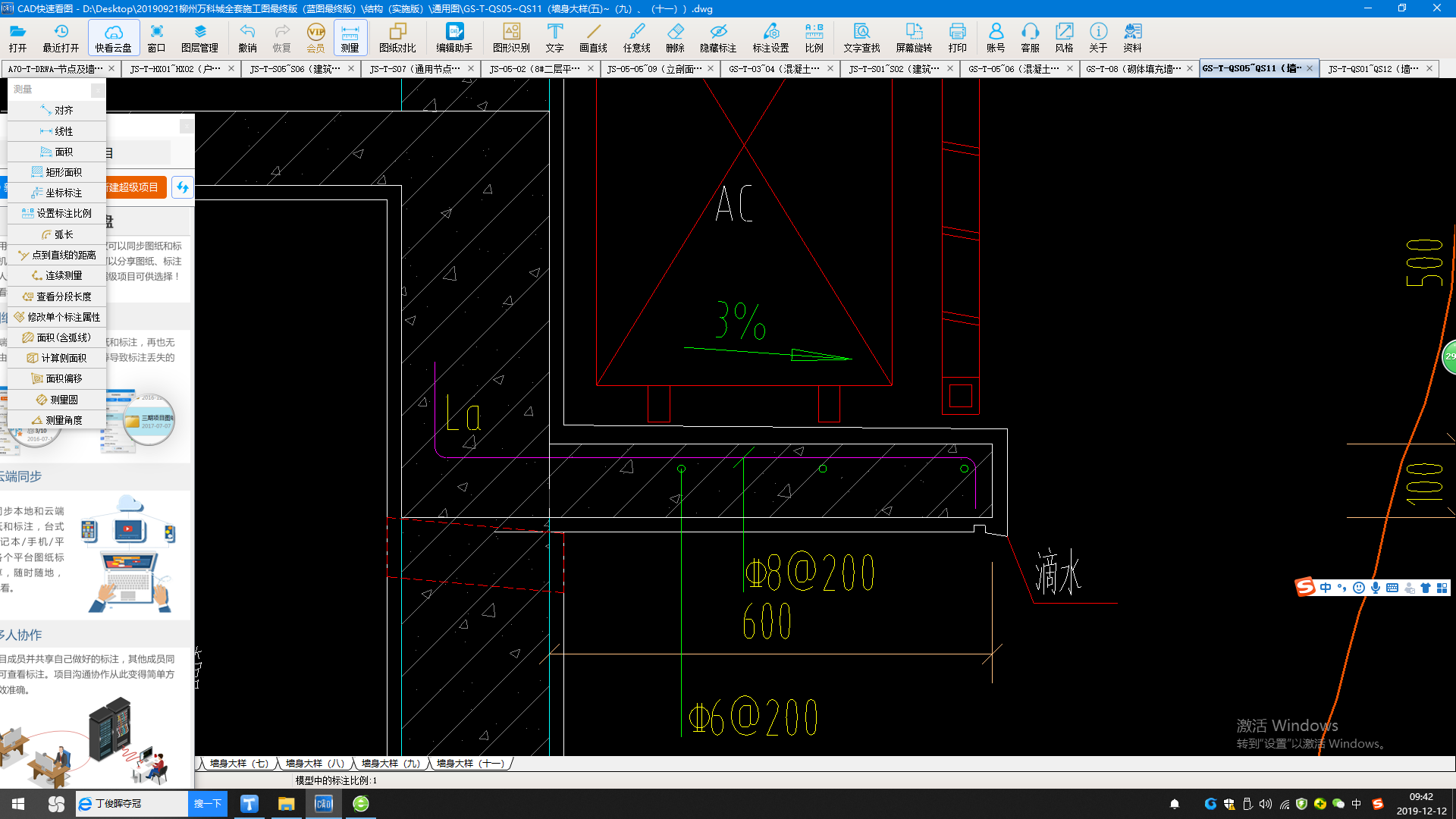
Task: Choose 线性 linear measurement
Action: point(57,131)
